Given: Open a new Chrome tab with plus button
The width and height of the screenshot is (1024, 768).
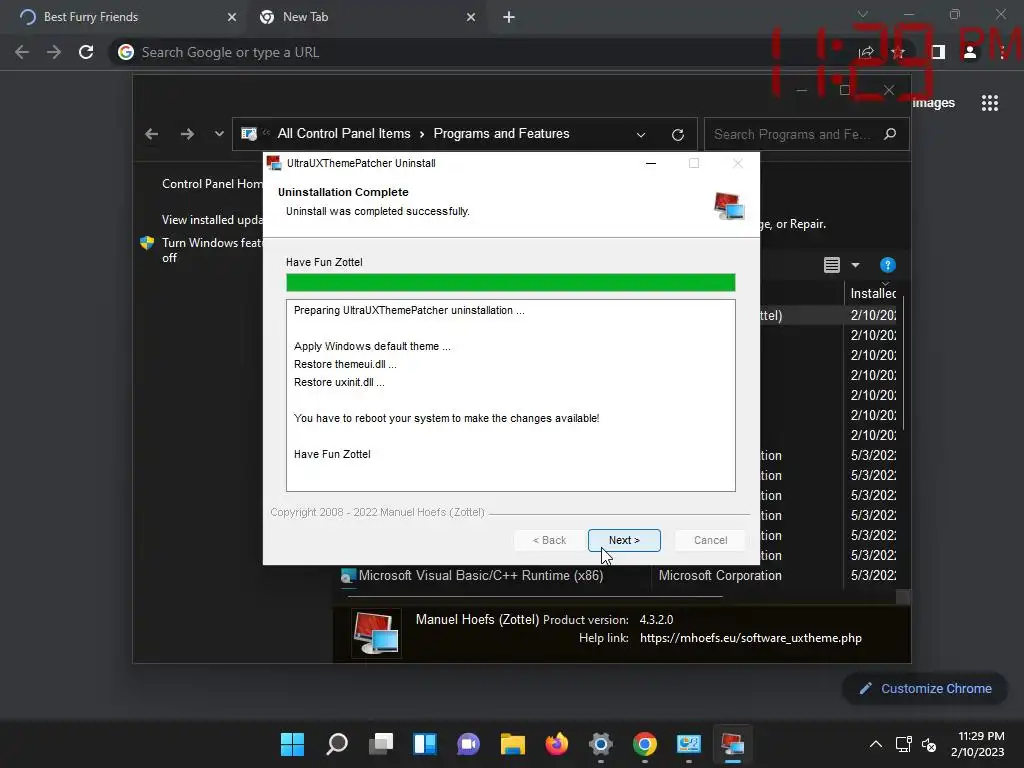Looking at the screenshot, I should (509, 17).
